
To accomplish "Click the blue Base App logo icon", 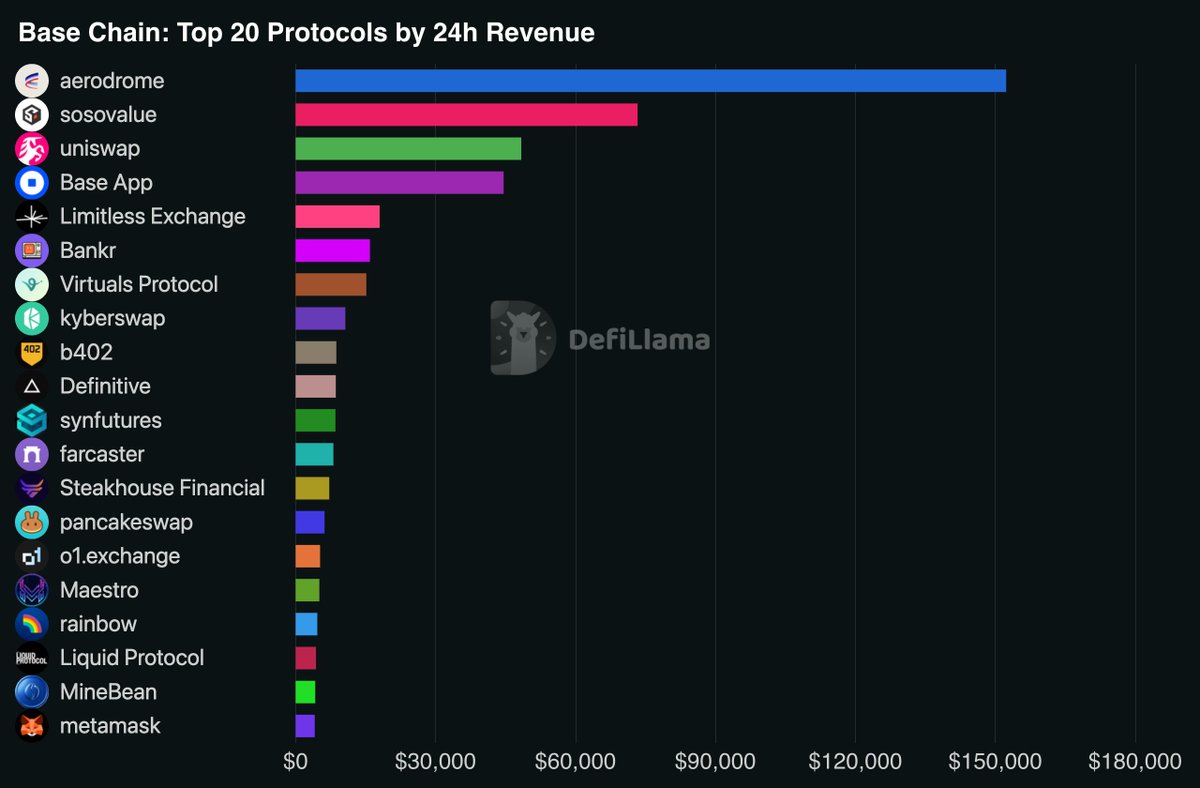I will (32, 183).
